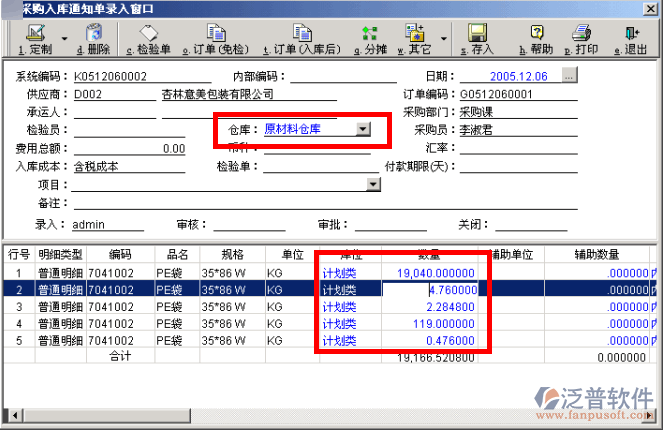
Task: Click the 订单(免检) order icon
Action: (x=215, y=40)
